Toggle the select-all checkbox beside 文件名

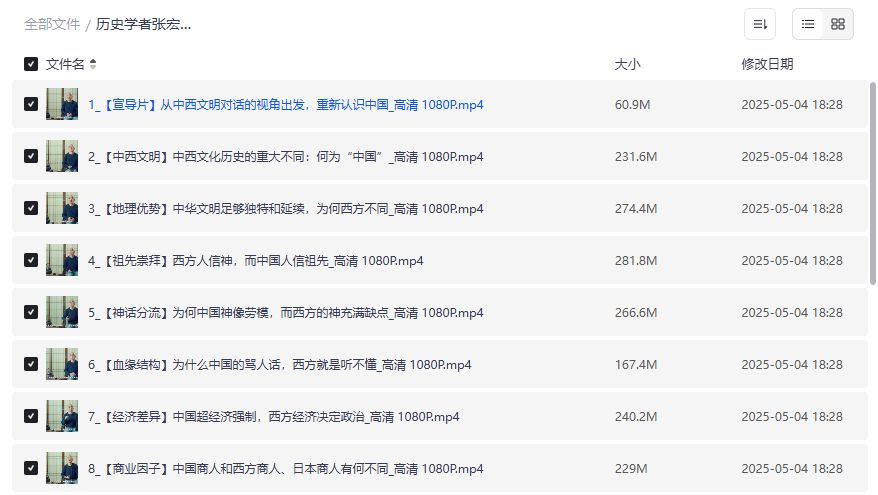click(31, 64)
